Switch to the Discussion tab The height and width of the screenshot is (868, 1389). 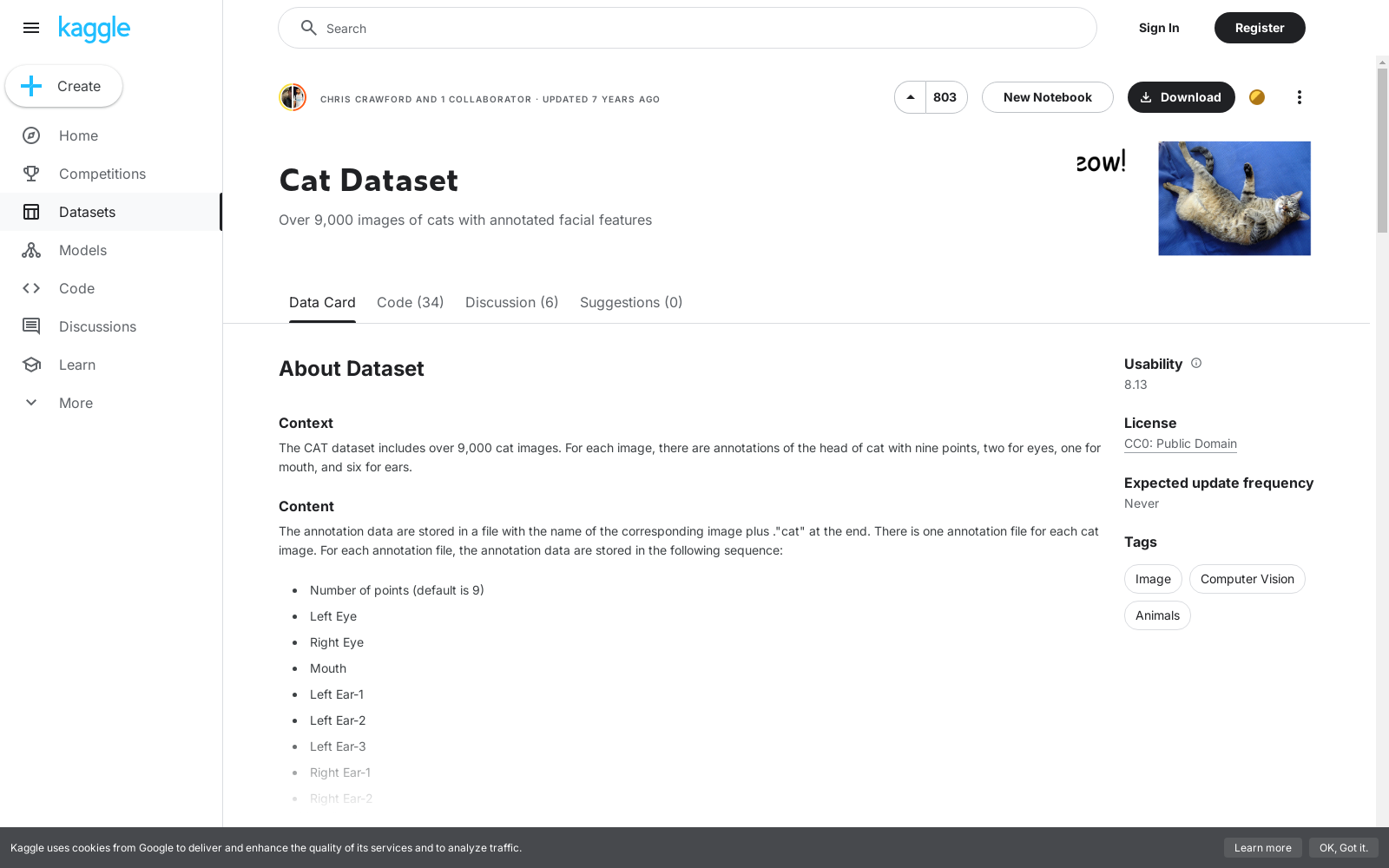tap(511, 302)
